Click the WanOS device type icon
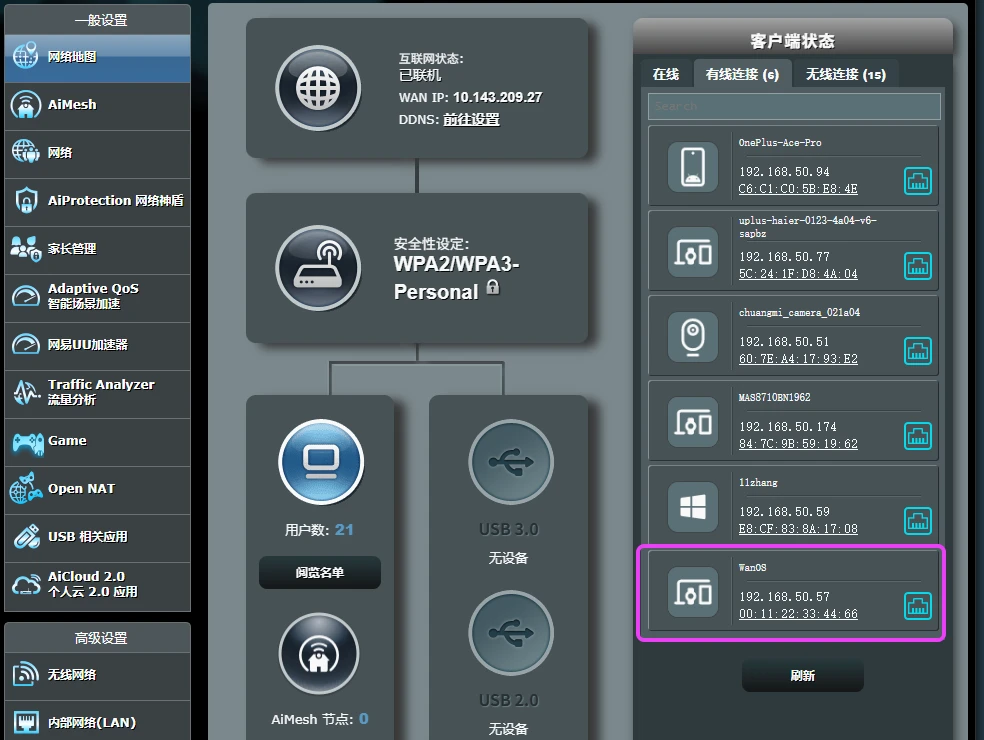Image resolution: width=984 pixels, height=740 pixels. 693,593
